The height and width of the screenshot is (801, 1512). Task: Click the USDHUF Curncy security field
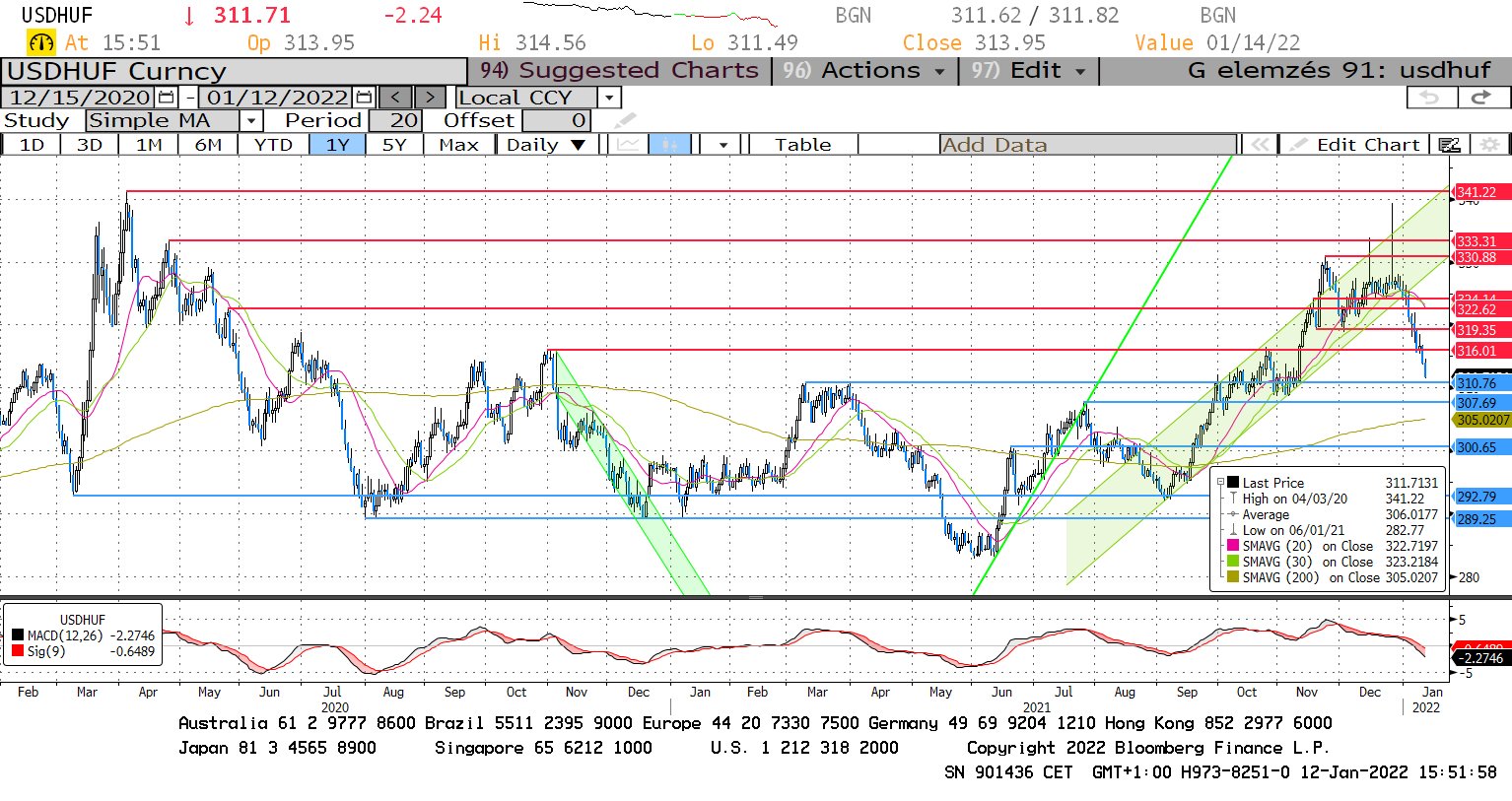[235, 71]
